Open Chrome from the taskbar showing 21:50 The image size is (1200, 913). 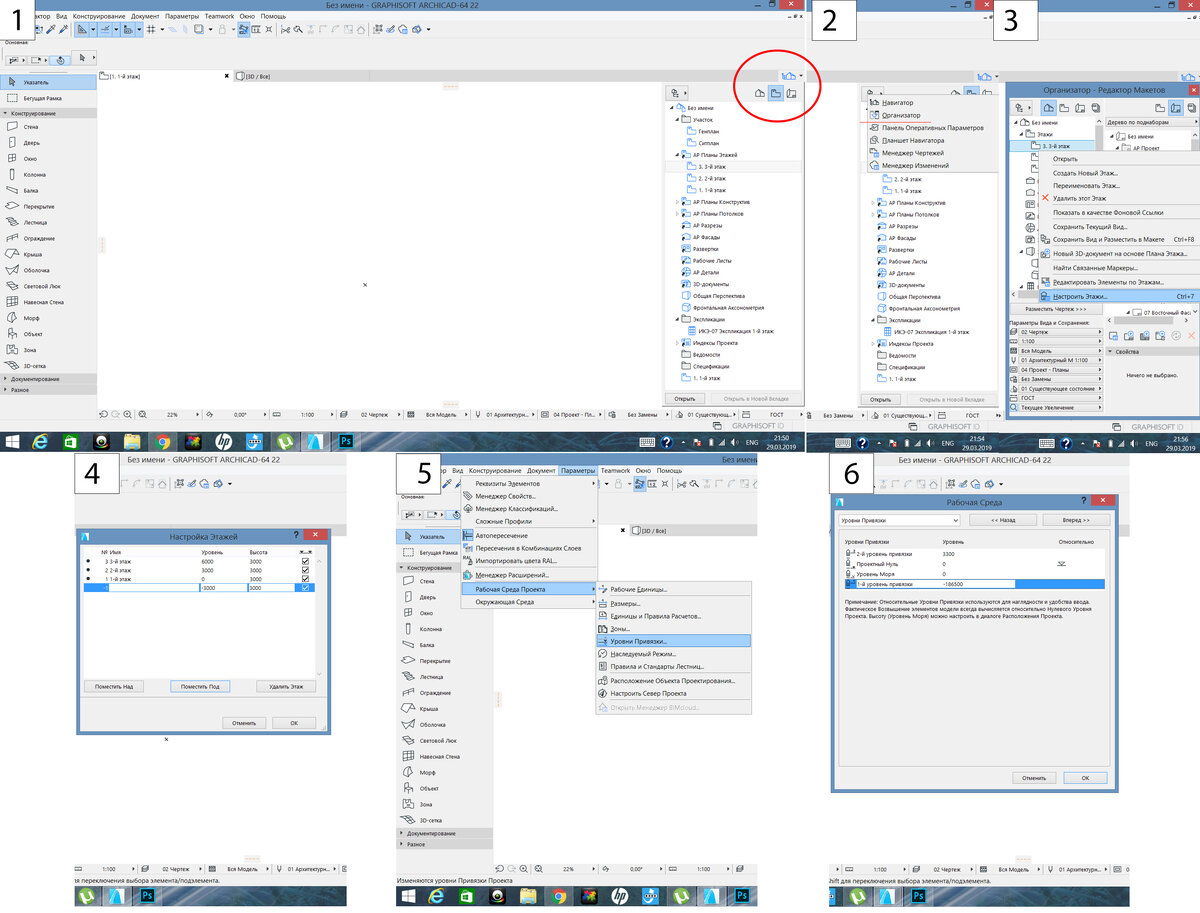163,441
